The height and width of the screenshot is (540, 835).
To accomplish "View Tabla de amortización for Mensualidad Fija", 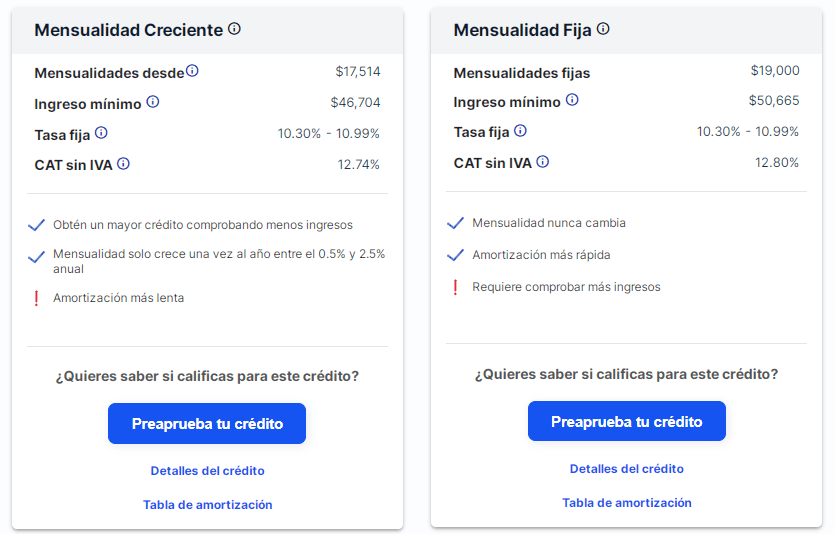I will [x=627, y=503].
